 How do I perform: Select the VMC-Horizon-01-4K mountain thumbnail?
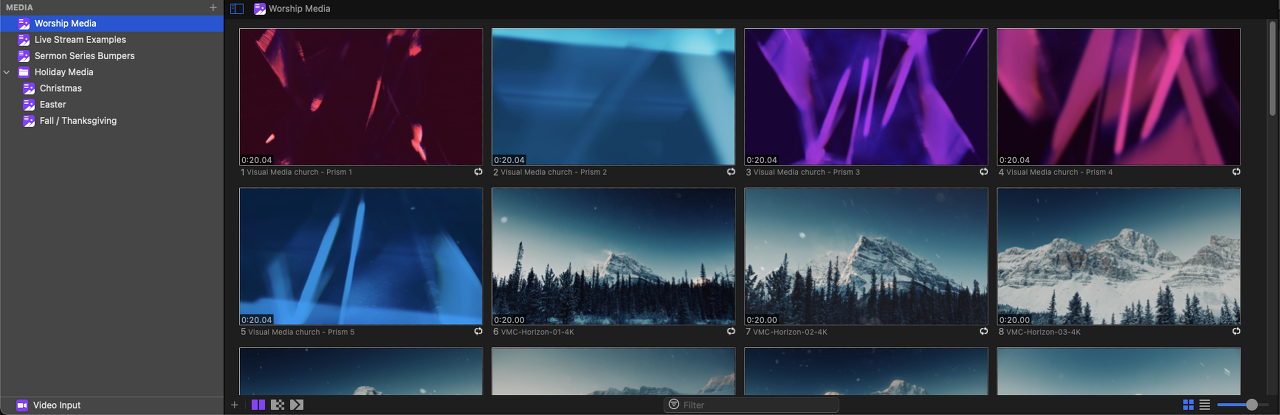point(613,256)
